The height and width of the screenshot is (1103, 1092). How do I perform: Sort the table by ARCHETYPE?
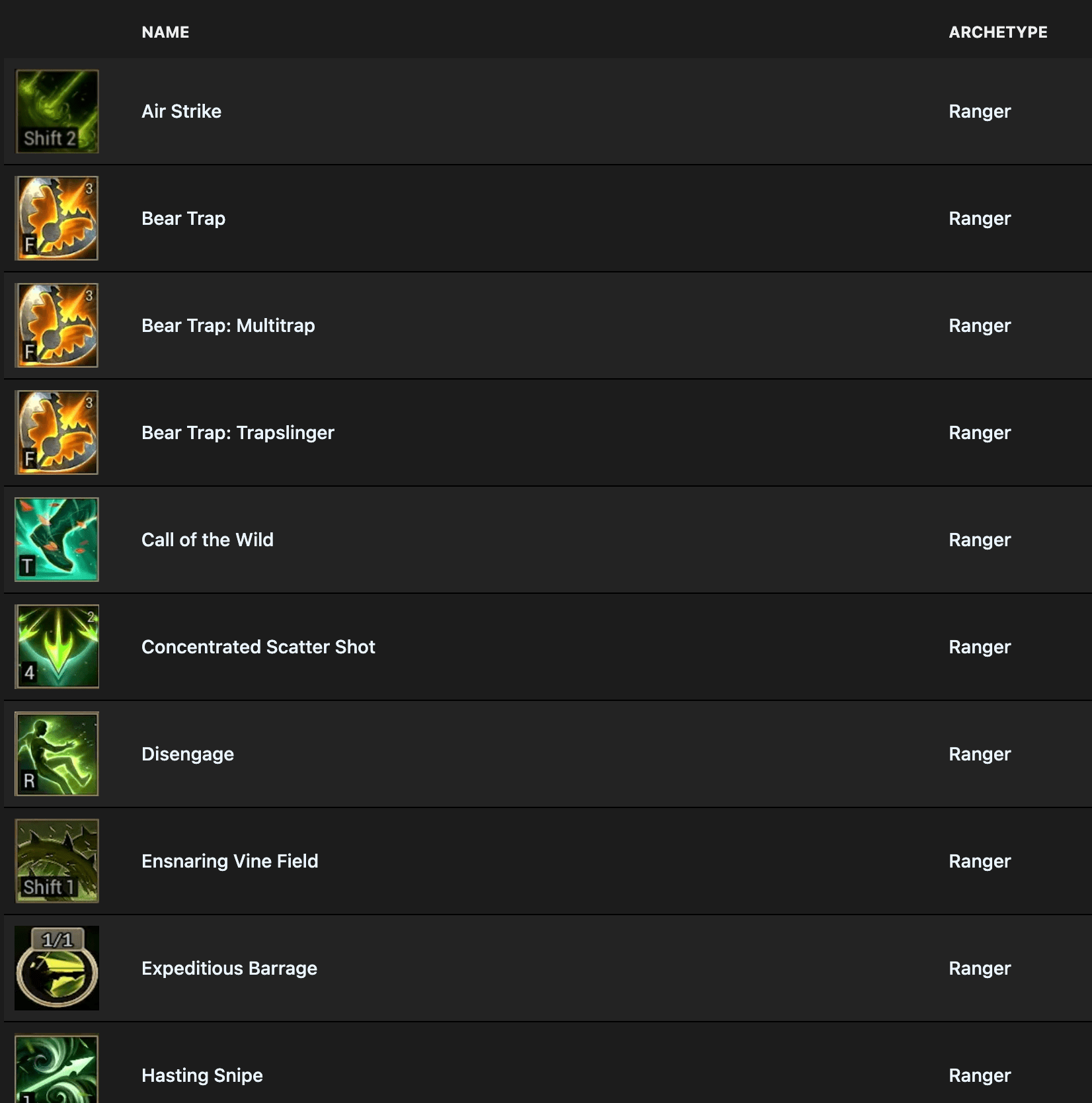(x=998, y=31)
